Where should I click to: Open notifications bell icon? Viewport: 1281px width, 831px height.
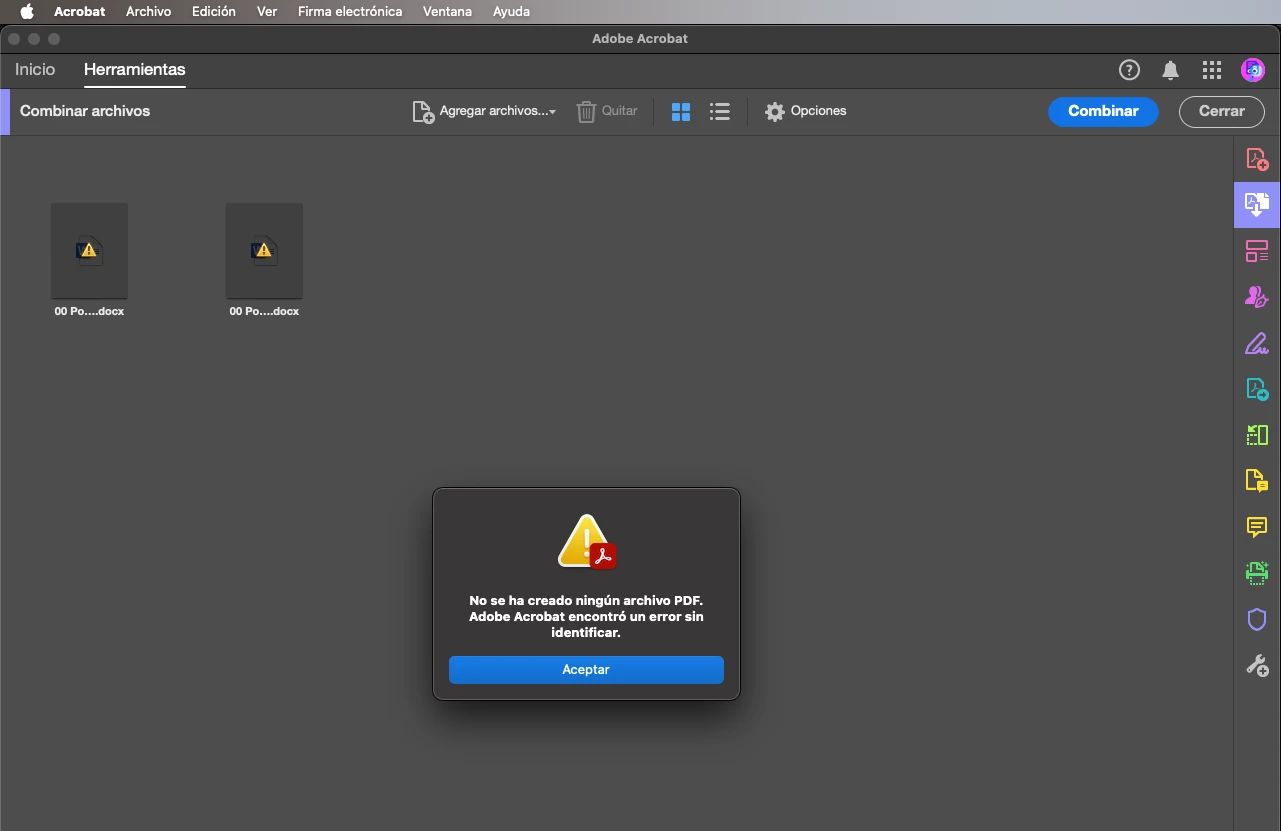1170,70
